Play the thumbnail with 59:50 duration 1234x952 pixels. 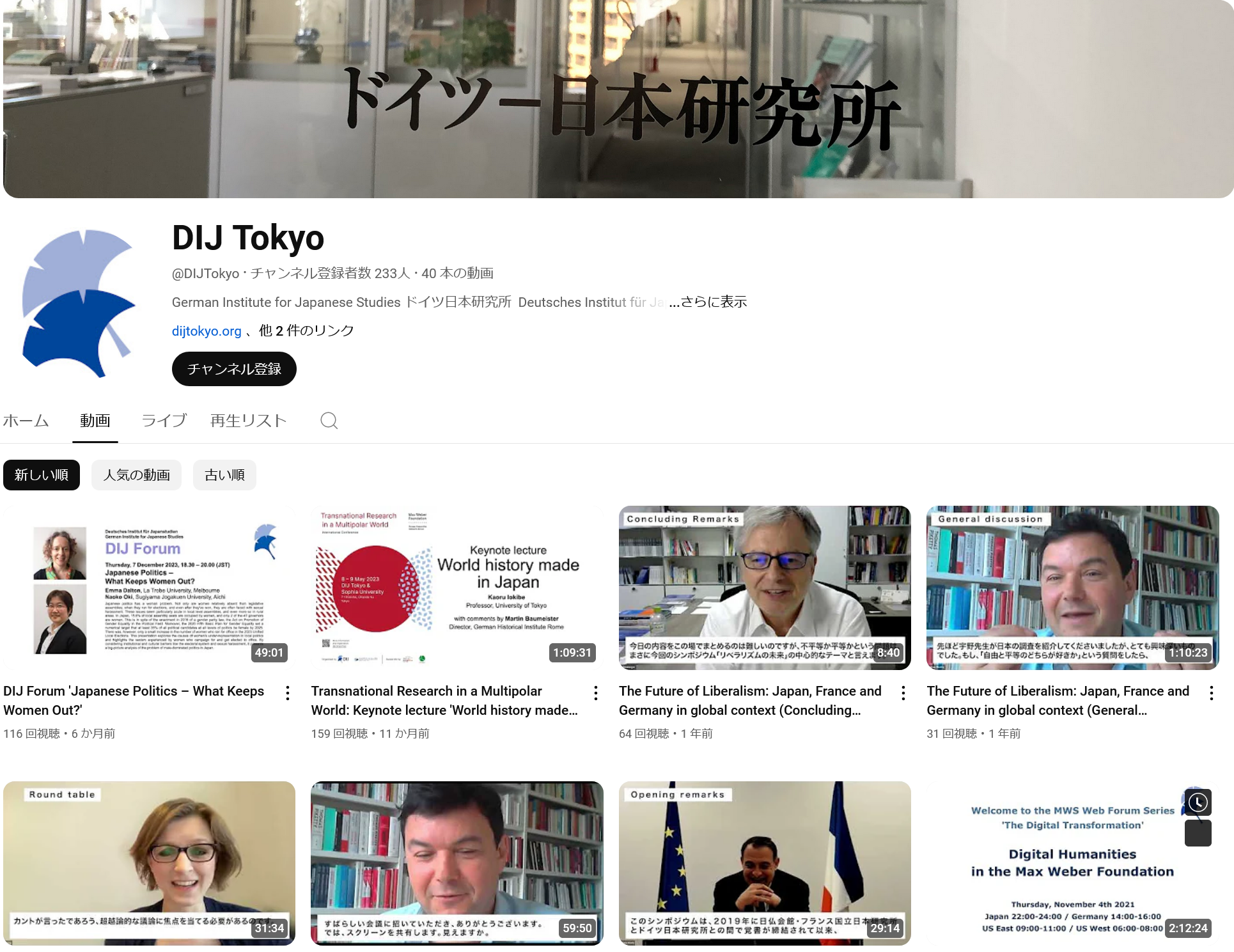(457, 863)
